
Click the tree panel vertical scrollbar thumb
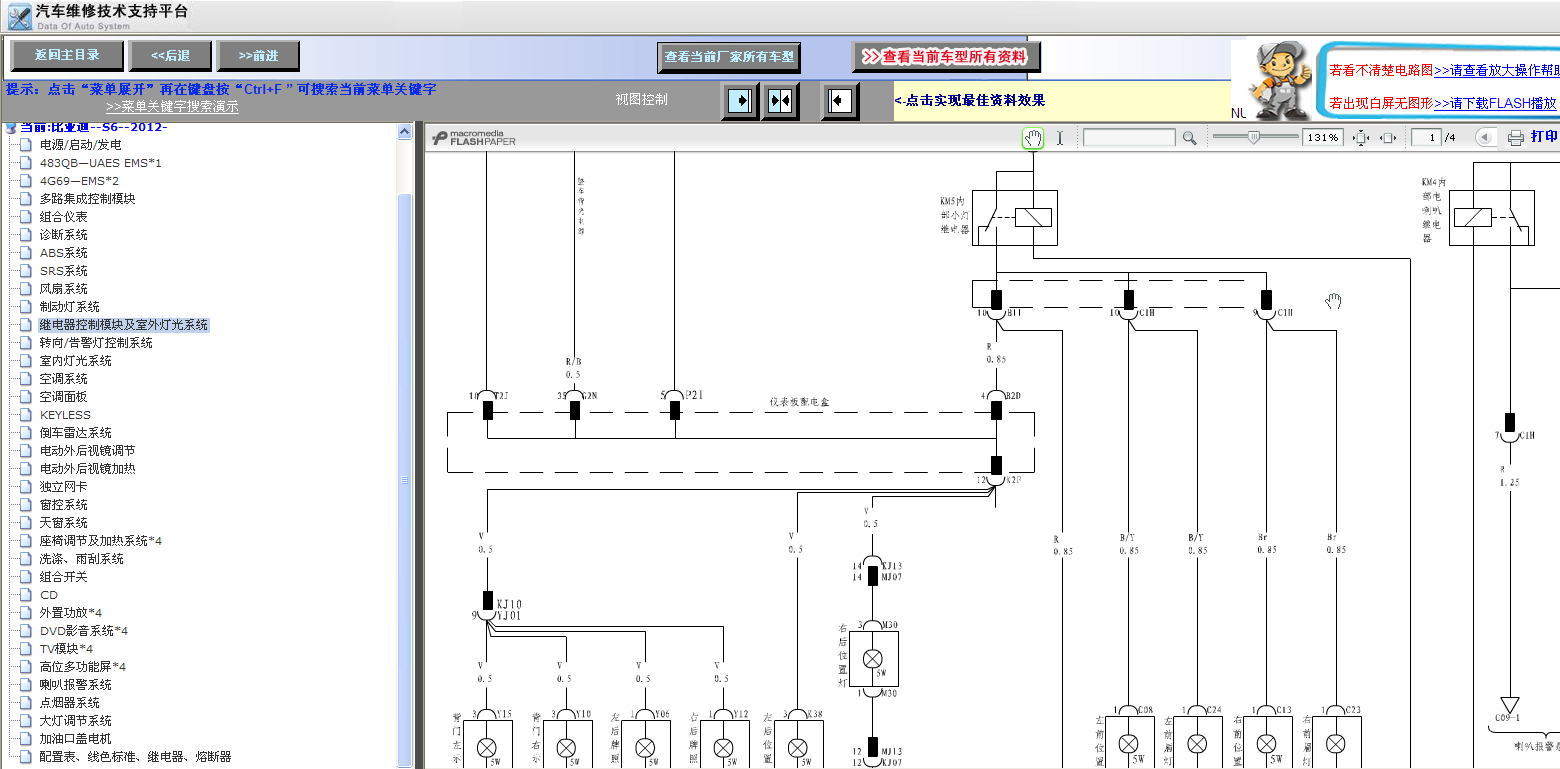405,480
